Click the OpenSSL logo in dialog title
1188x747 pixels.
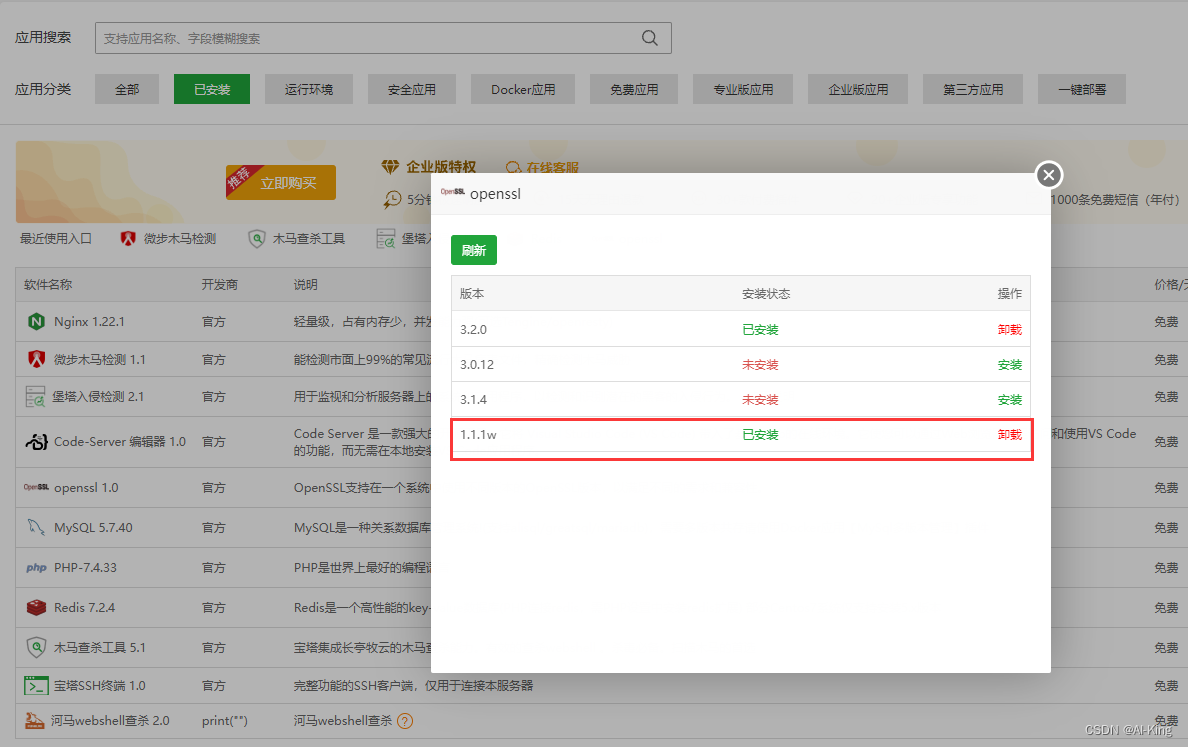pyautogui.click(x=452, y=192)
